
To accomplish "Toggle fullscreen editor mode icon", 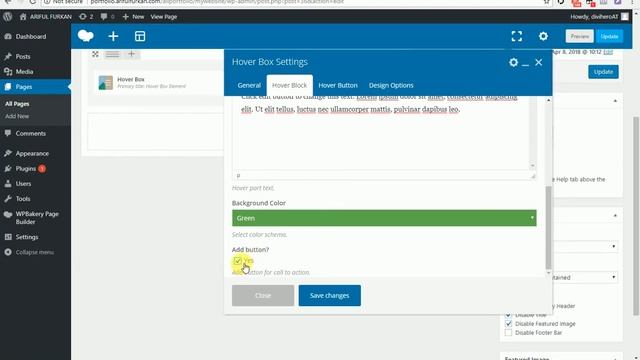I will (517, 36).
